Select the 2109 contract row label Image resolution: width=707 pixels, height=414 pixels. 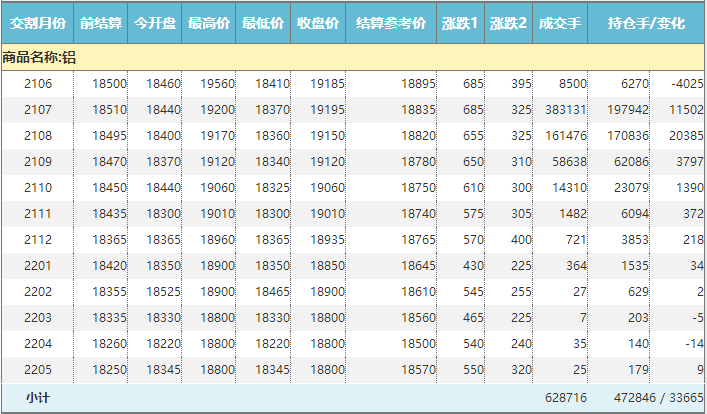[x=38, y=162]
